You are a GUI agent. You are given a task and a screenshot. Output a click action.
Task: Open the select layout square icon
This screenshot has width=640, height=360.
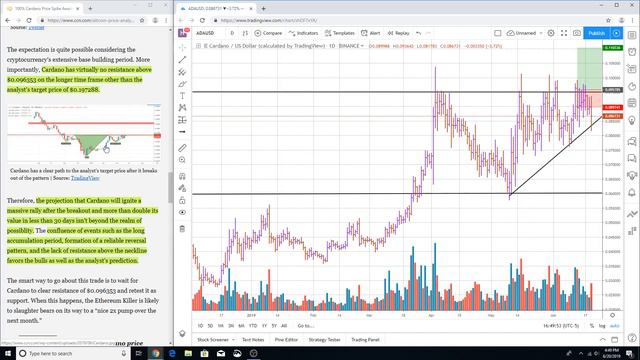tap(498, 33)
